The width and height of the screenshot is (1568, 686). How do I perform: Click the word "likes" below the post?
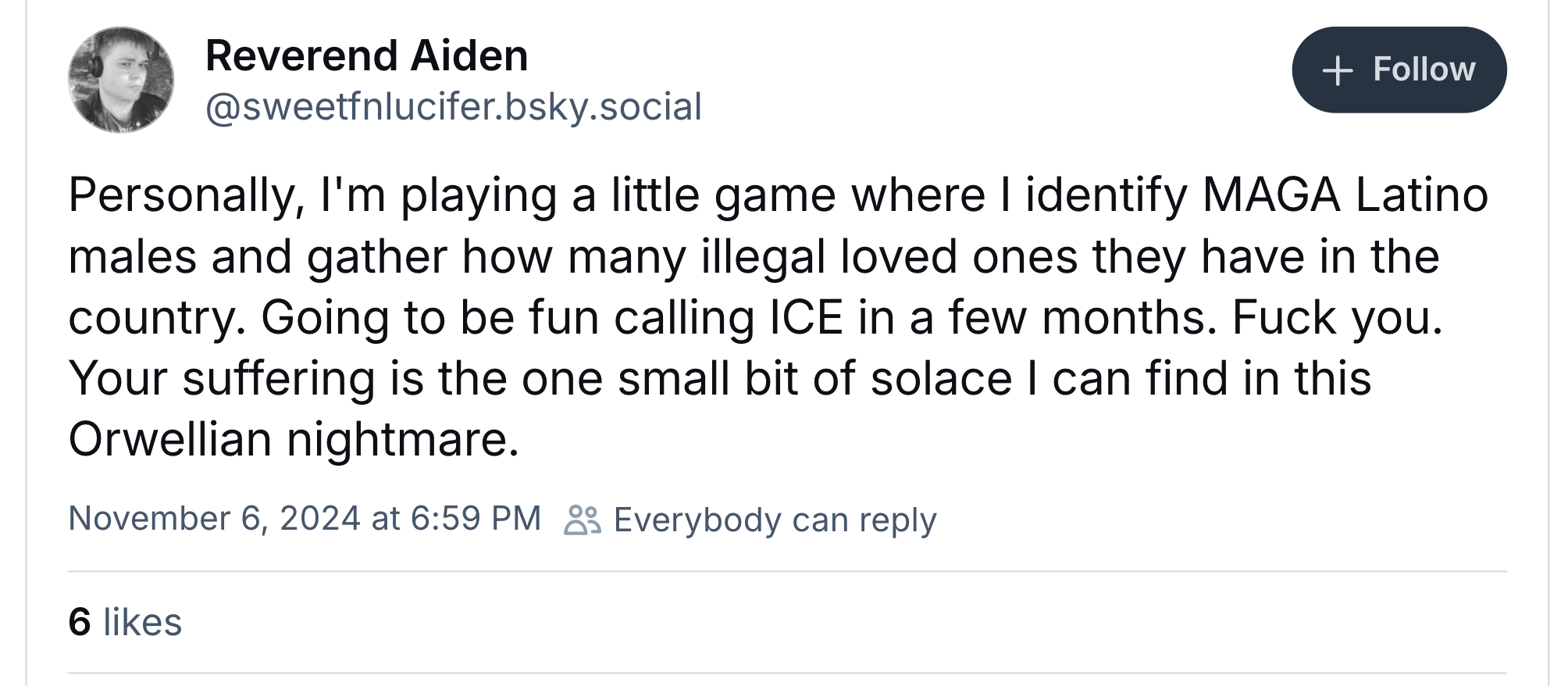tap(142, 622)
